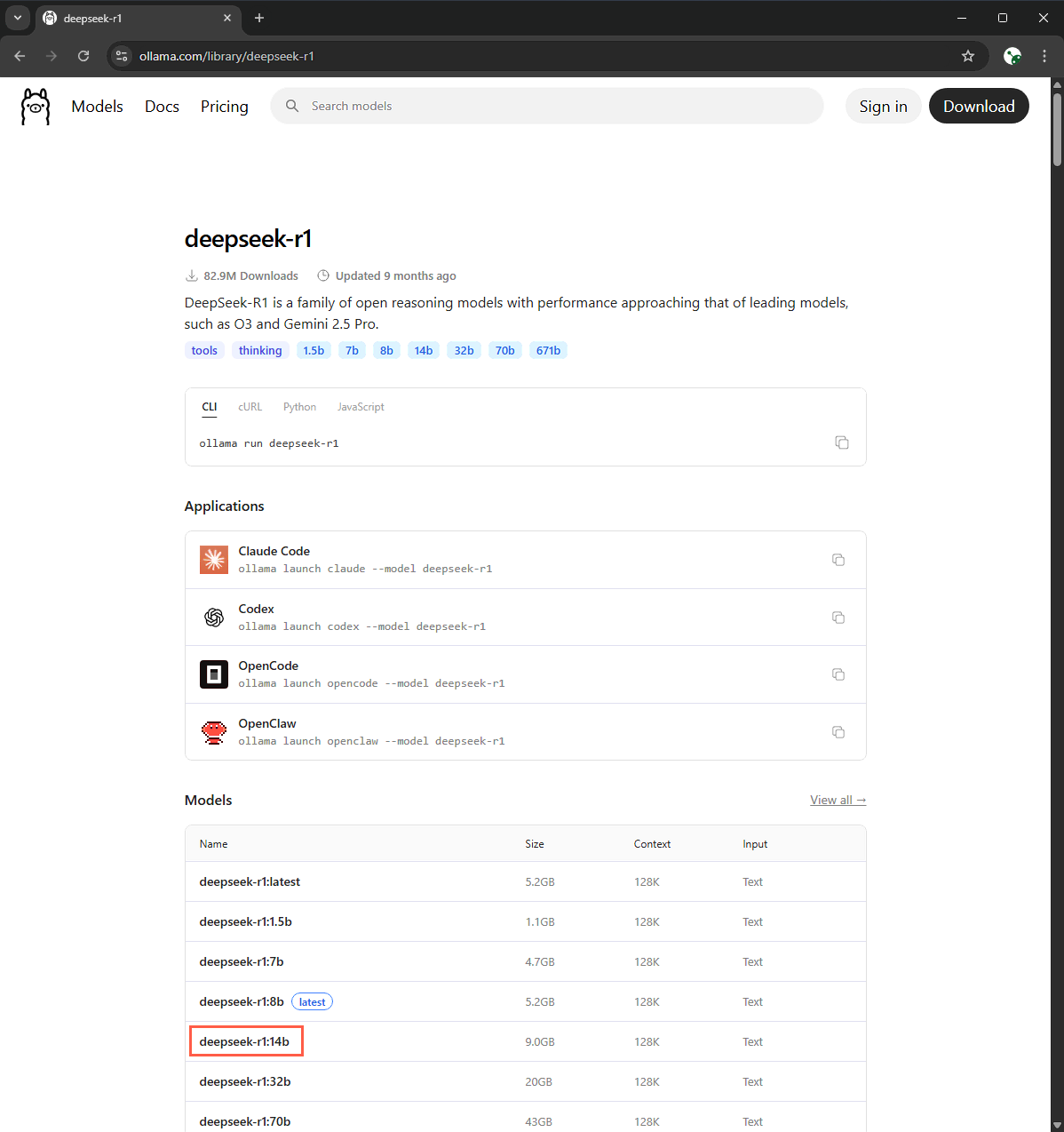The height and width of the screenshot is (1132, 1064).
Task: Click the 9.0GB size value
Action: (x=540, y=1041)
